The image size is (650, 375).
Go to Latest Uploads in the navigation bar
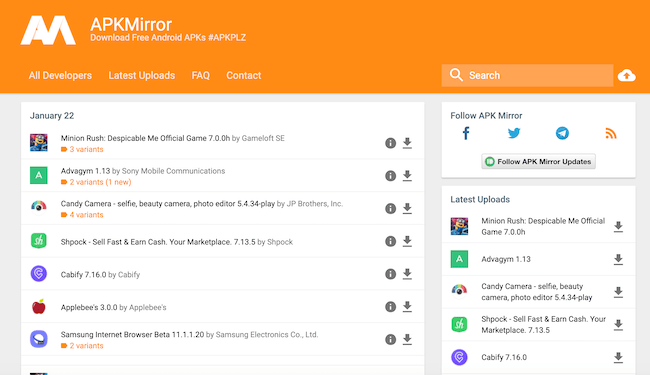pyautogui.click(x=142, y=75)
